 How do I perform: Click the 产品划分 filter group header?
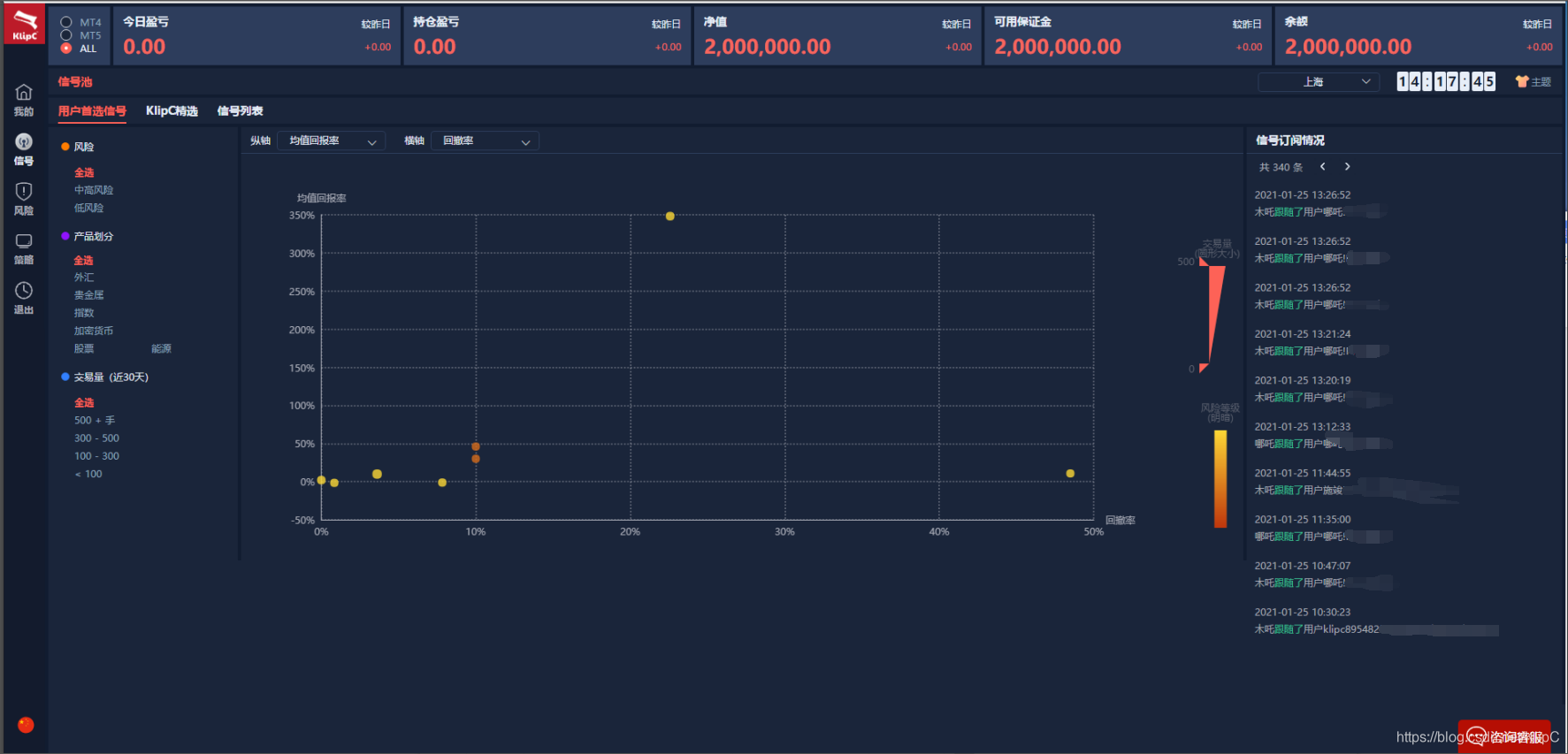tap(88, 236)
